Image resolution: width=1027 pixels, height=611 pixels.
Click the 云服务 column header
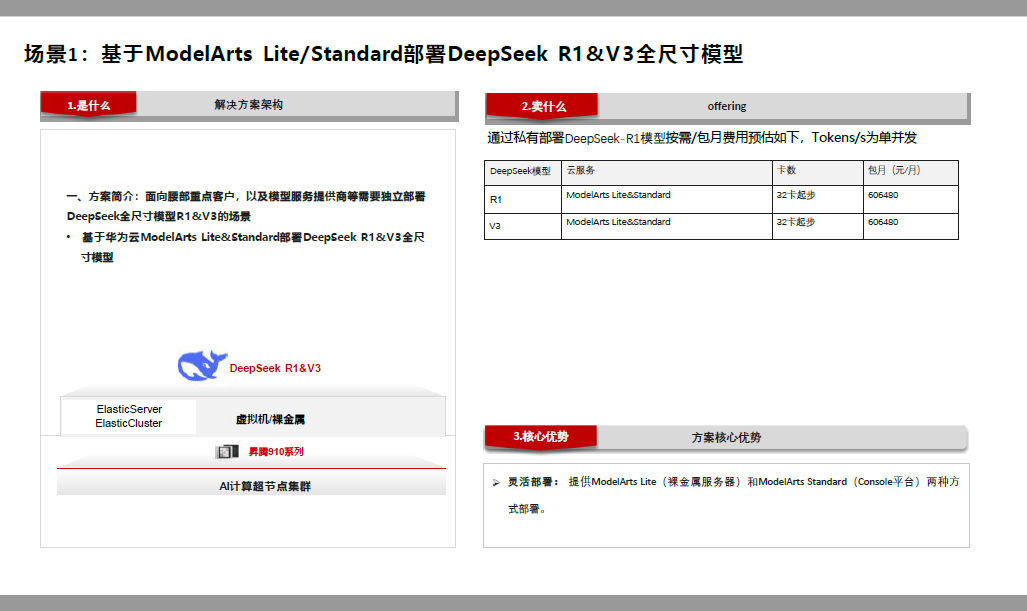[667, 173]
